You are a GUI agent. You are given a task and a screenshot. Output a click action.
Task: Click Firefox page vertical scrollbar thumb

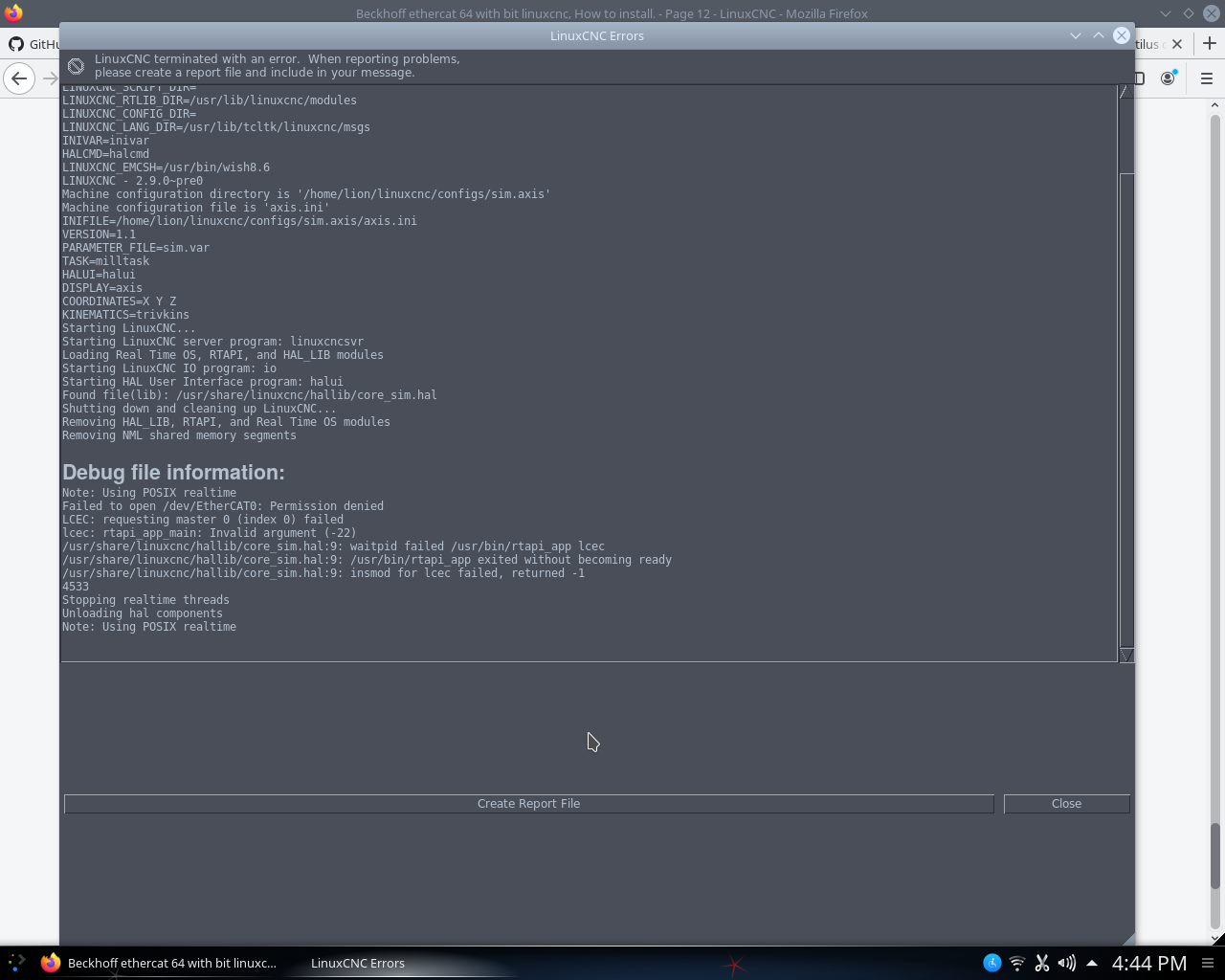click(x=1216, y=856)
